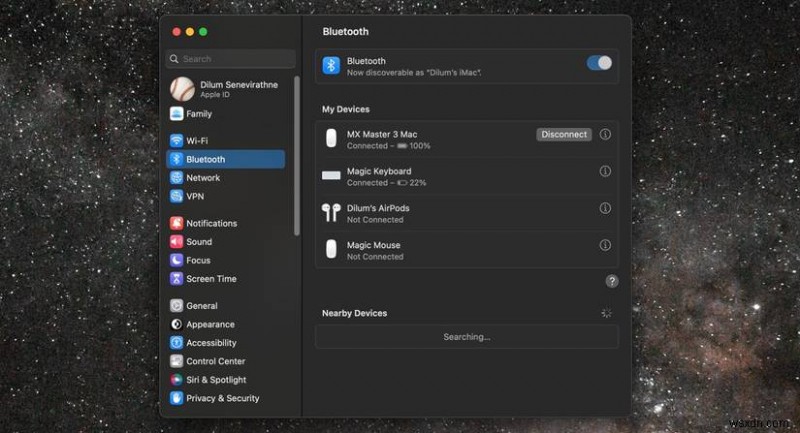The width and height of the screenshot is (800, 433).
Task: Open the Appearance label in sidebar
Action: (x=210, y=324)
